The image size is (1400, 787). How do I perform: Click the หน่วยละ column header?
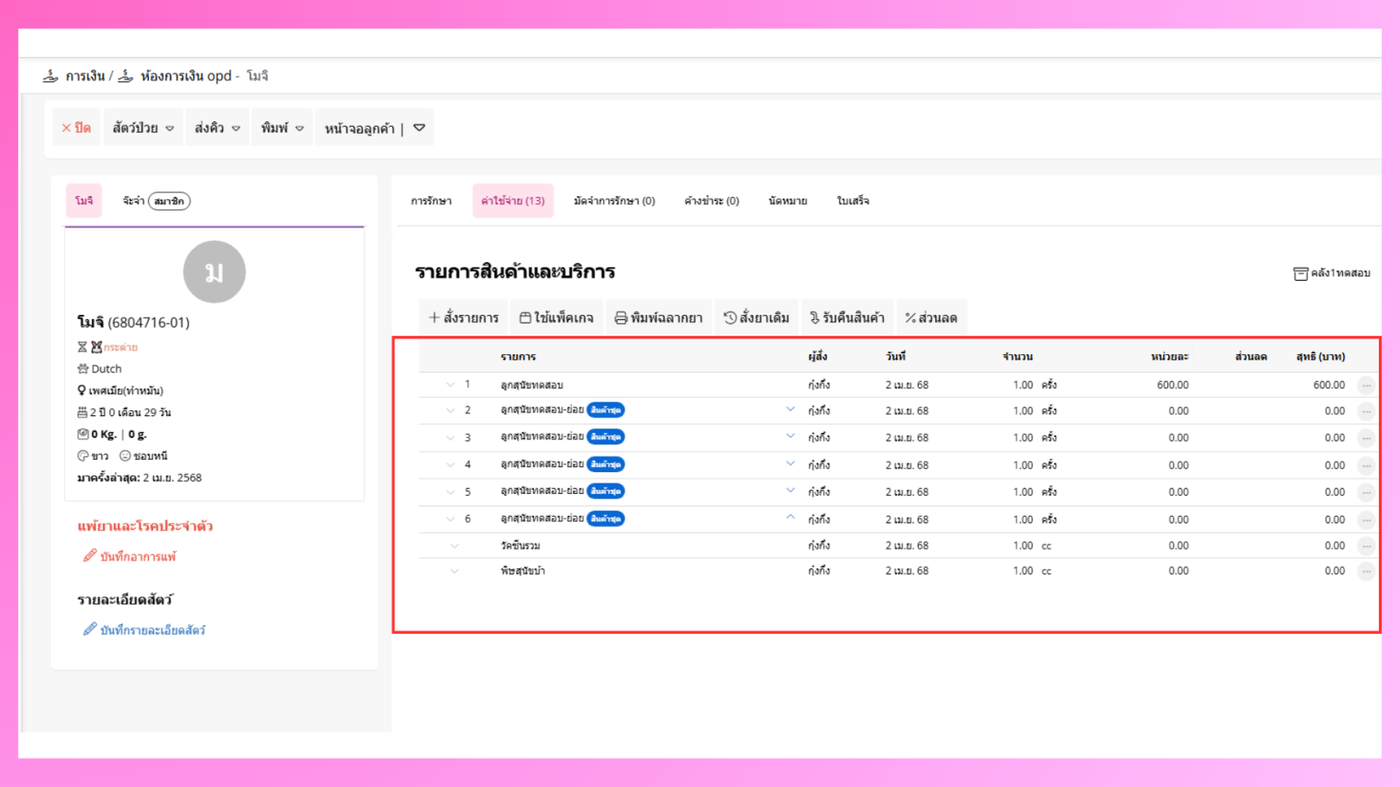click(1170, 357)
